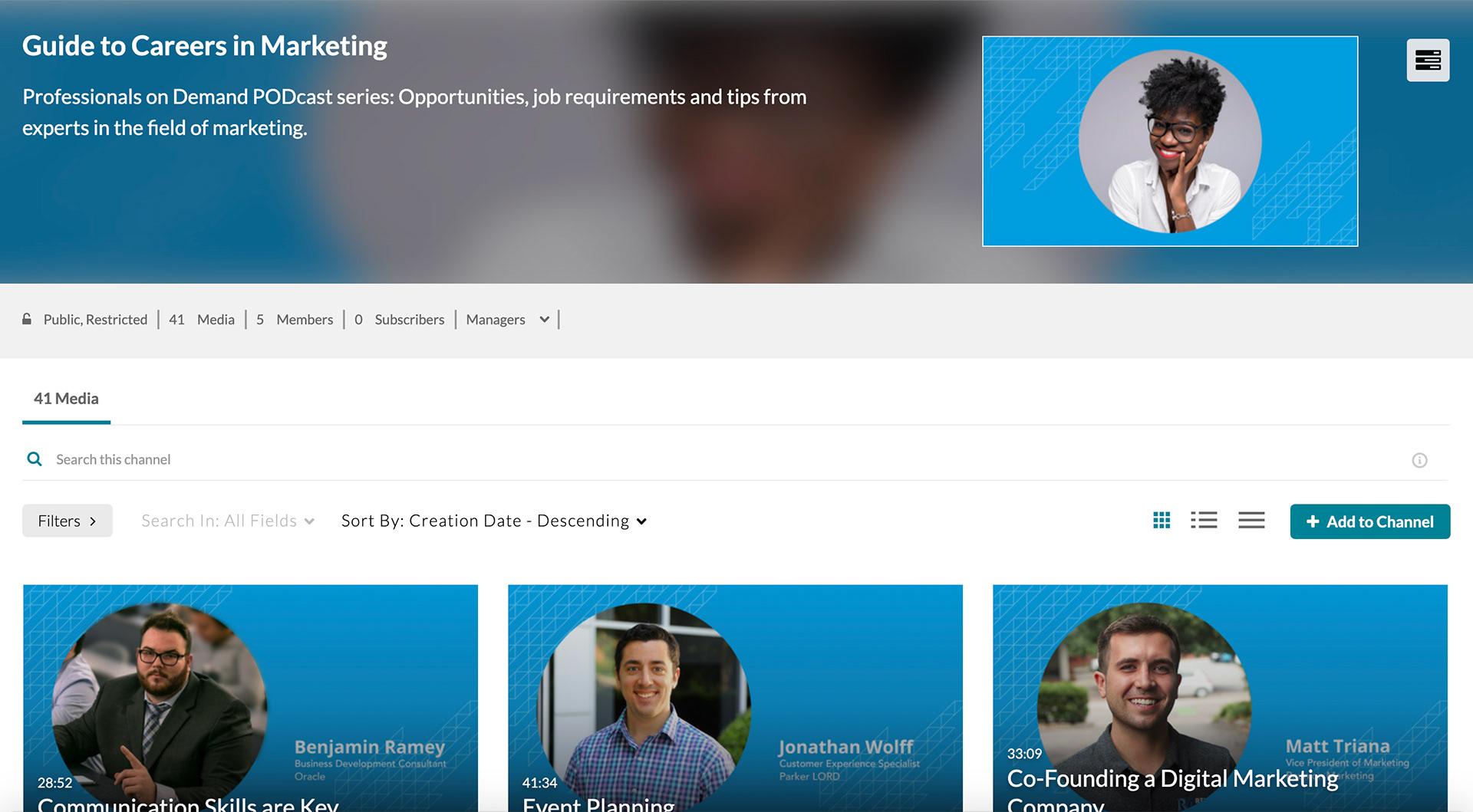Click the search magnifier icon
This screenshot has width=1473, height=812.
[35, 459]
